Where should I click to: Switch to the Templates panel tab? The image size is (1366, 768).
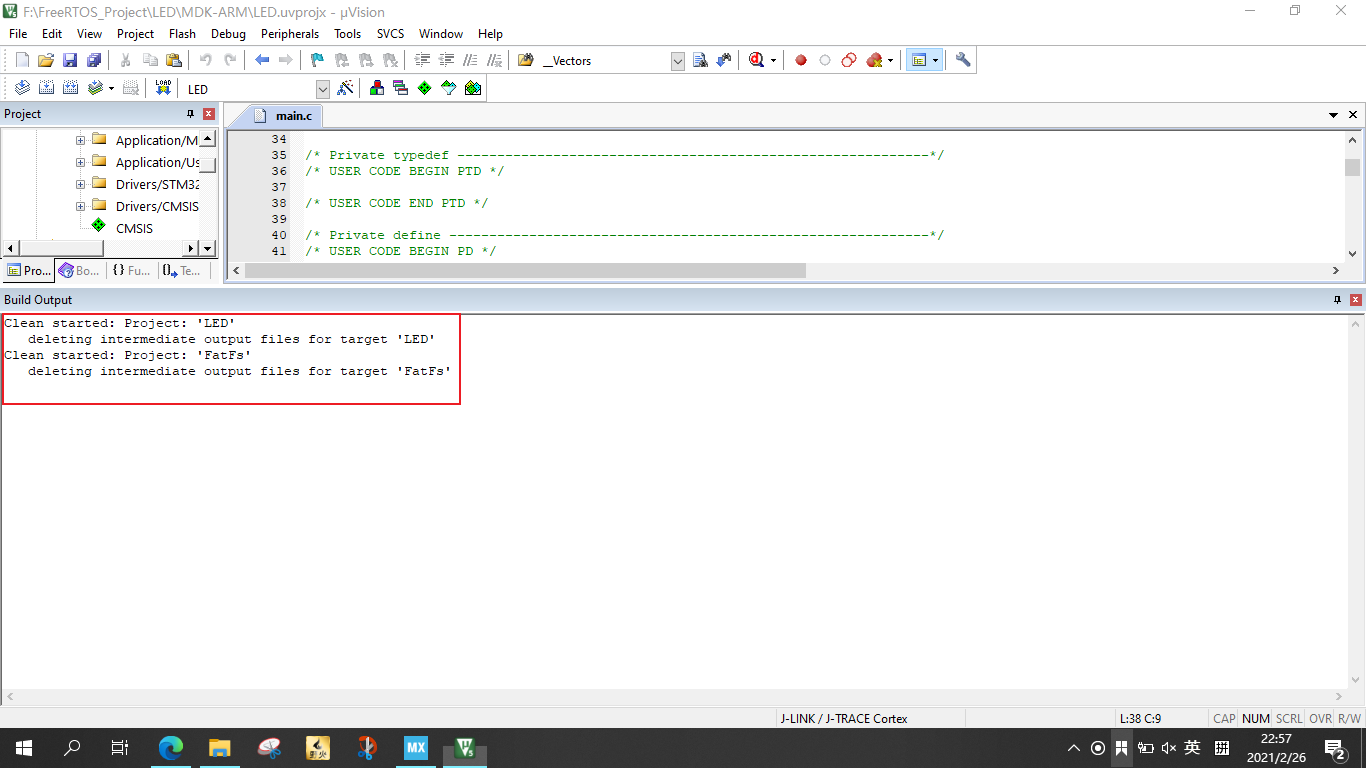[182, 270]
